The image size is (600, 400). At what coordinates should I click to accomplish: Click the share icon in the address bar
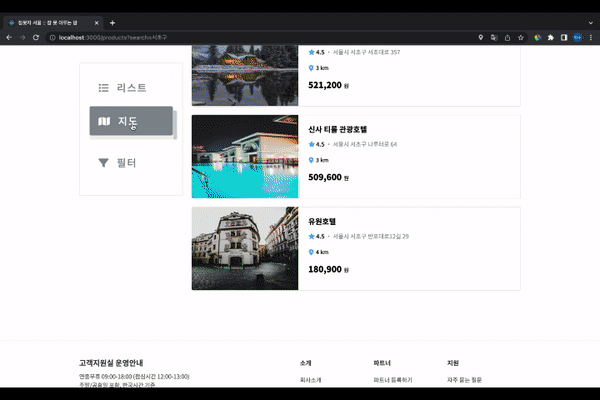coord(507,38)
